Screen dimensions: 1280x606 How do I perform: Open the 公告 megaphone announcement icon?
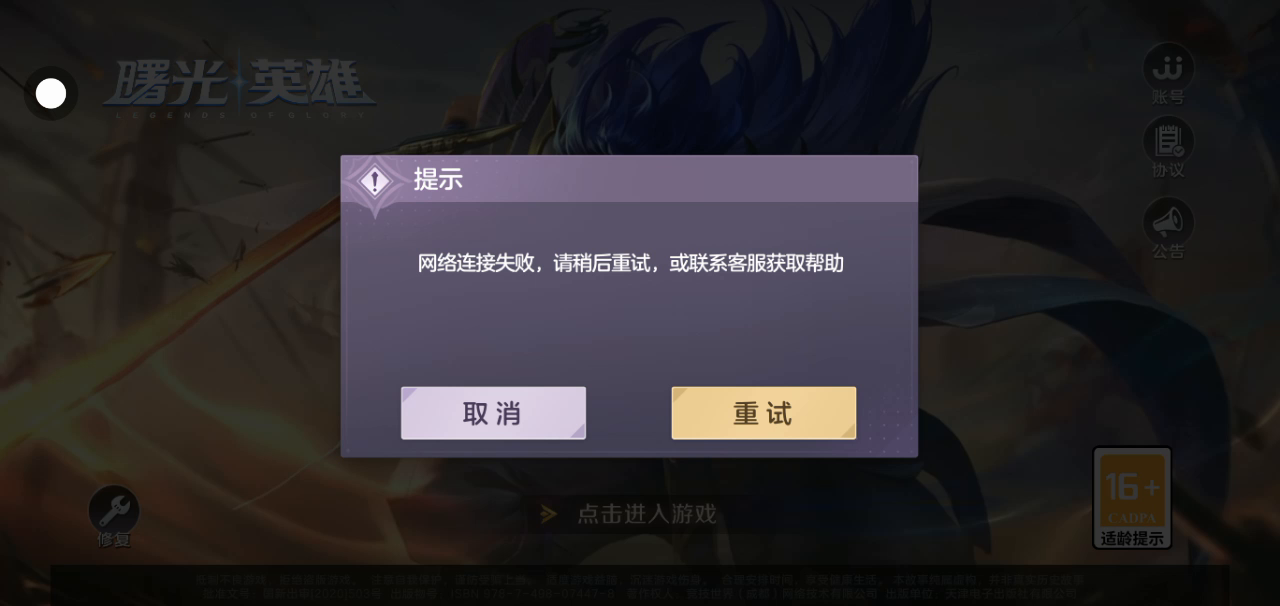1168,221
